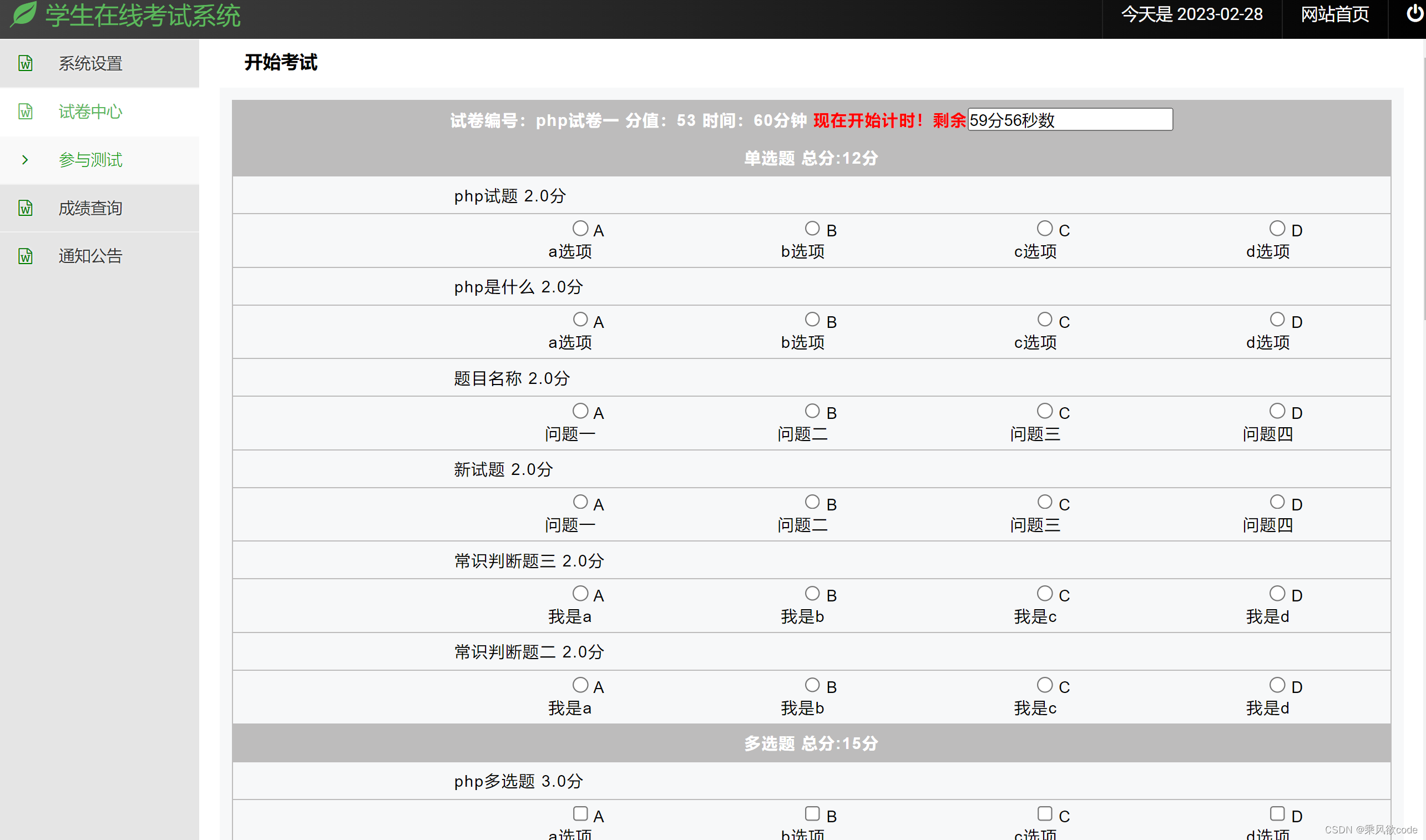The width and height of the screenshot is (1426, 840).
Task: Open 通知公告 in the sidebar
Action: (x=90, y=256)
